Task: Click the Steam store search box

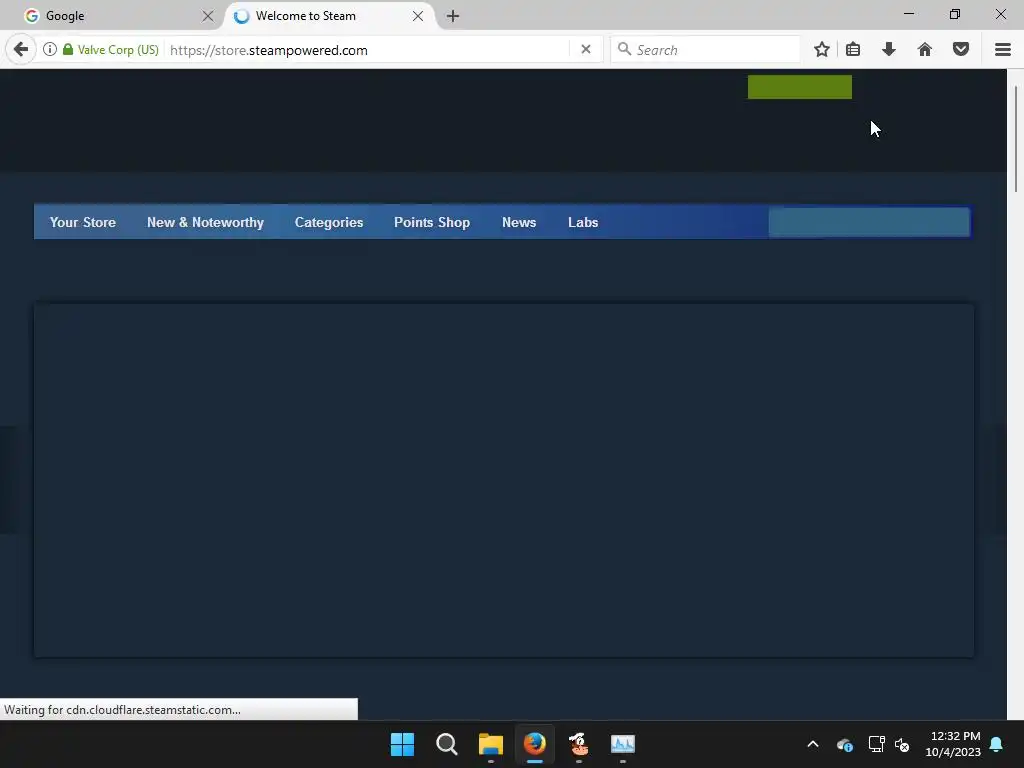Action: (869, 223)
